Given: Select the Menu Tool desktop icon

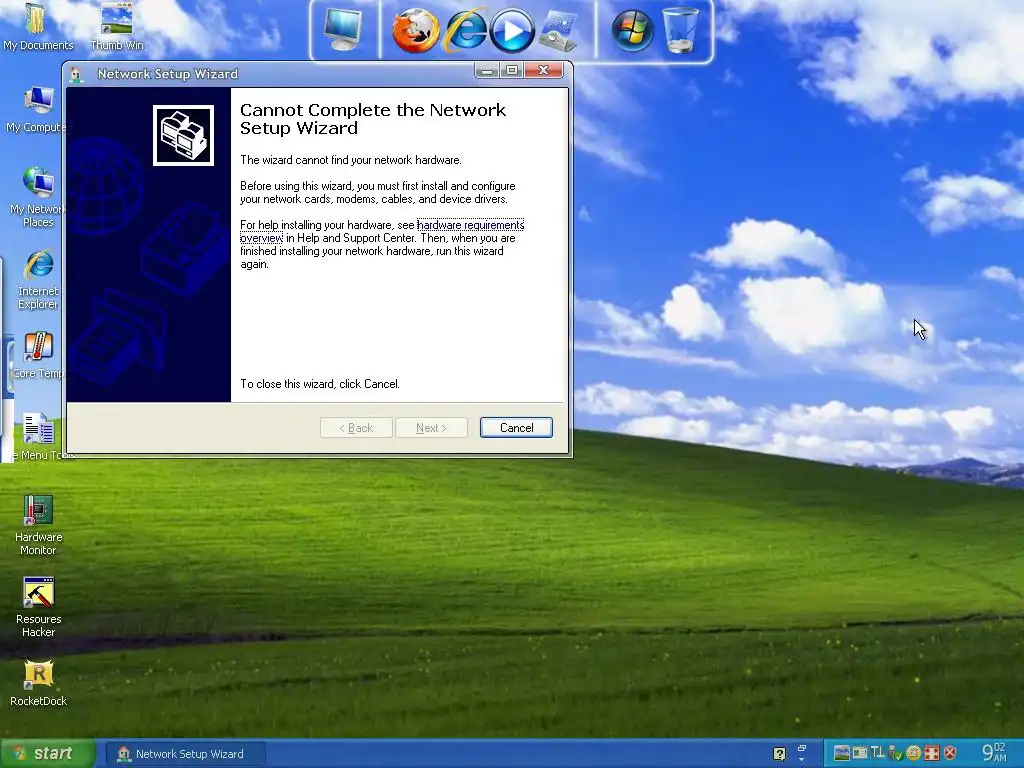Looking at the screenshot, I should point(39,438).
